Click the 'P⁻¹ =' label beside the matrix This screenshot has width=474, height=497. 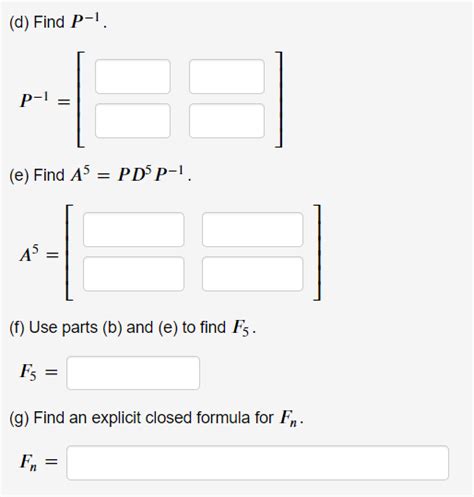45,100
